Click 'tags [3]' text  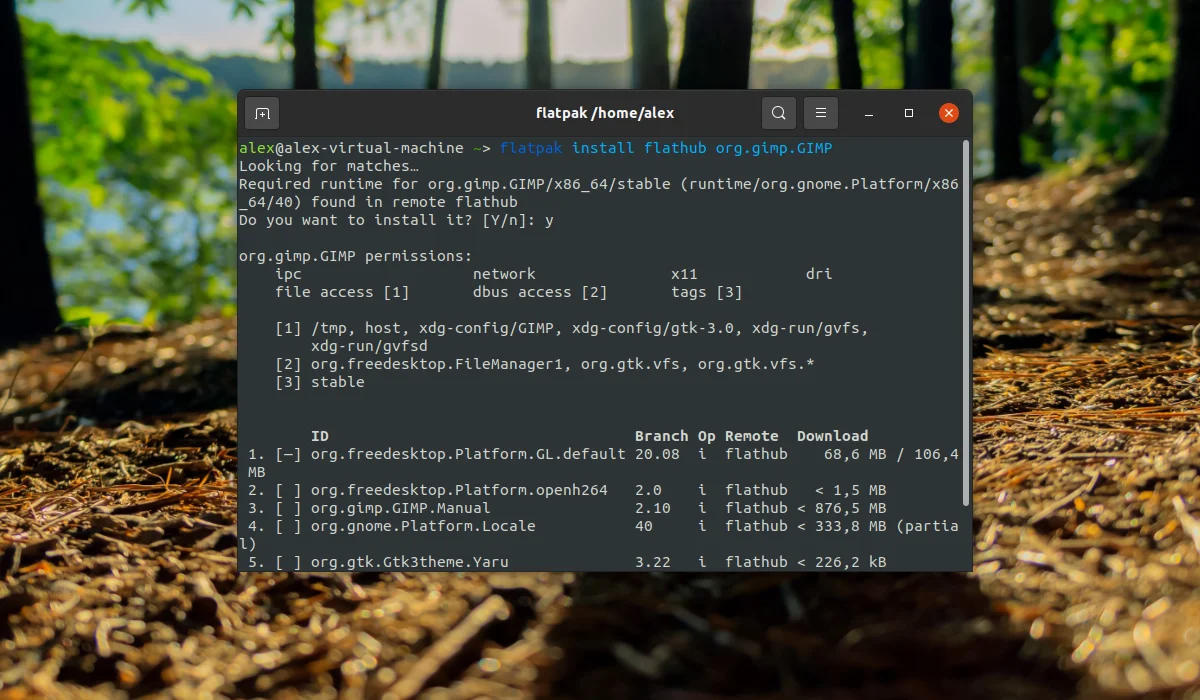pyautogui.click(x=707, y=292)
